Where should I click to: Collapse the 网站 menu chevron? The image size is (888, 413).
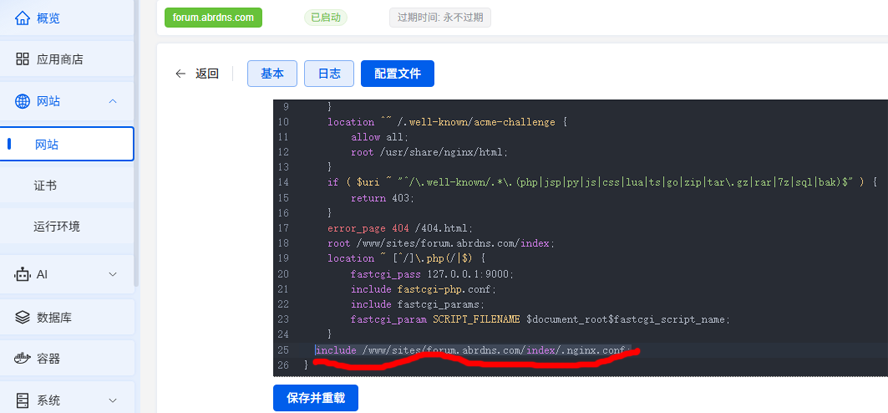click(113, 101)
